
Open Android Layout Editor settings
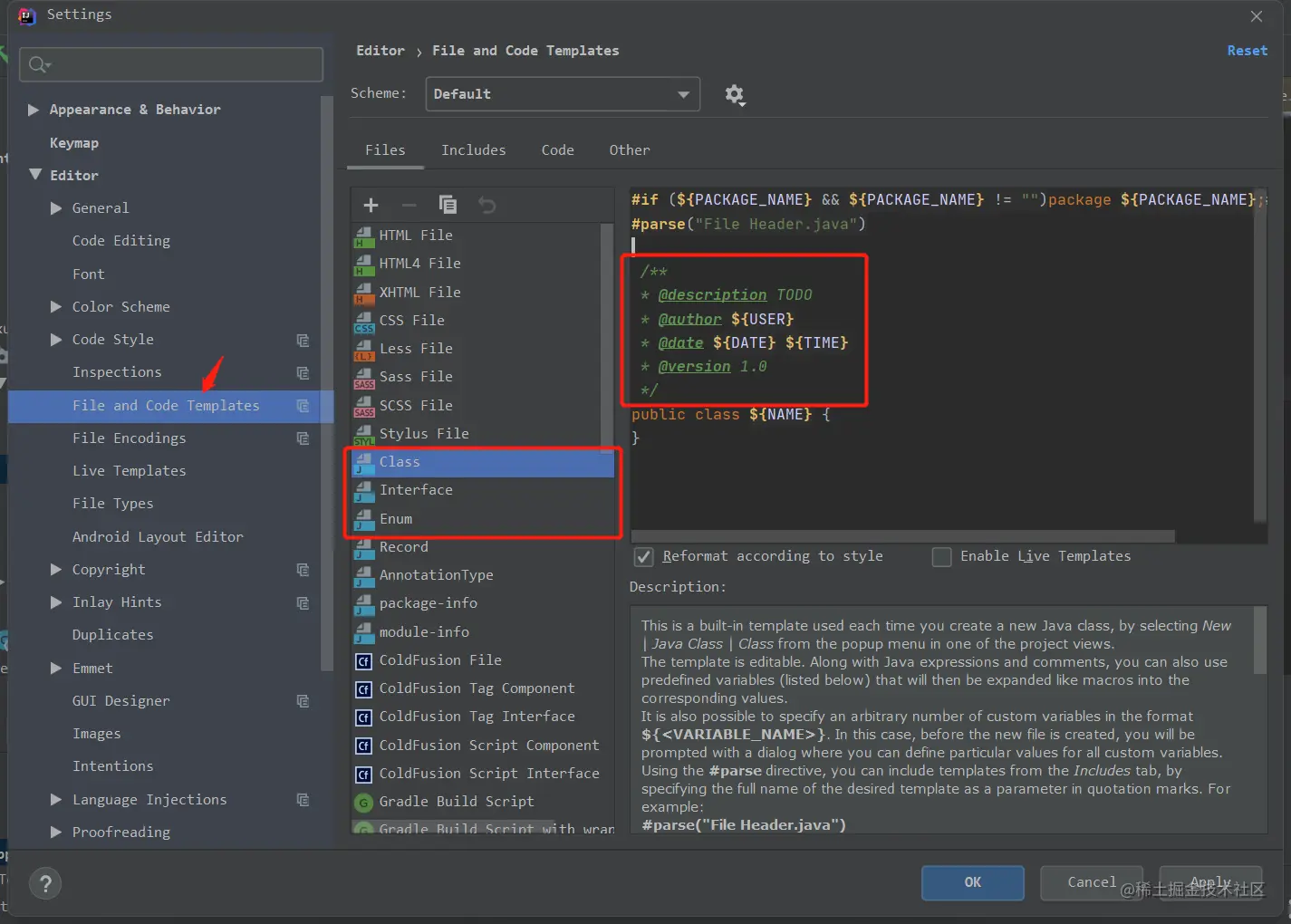[158, 537]
